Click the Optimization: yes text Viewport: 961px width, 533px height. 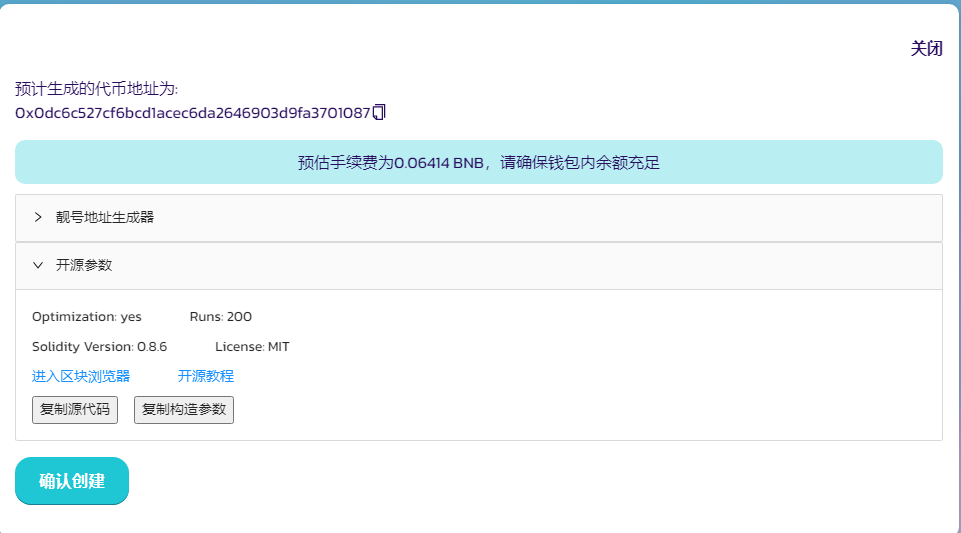pos(87,317)
